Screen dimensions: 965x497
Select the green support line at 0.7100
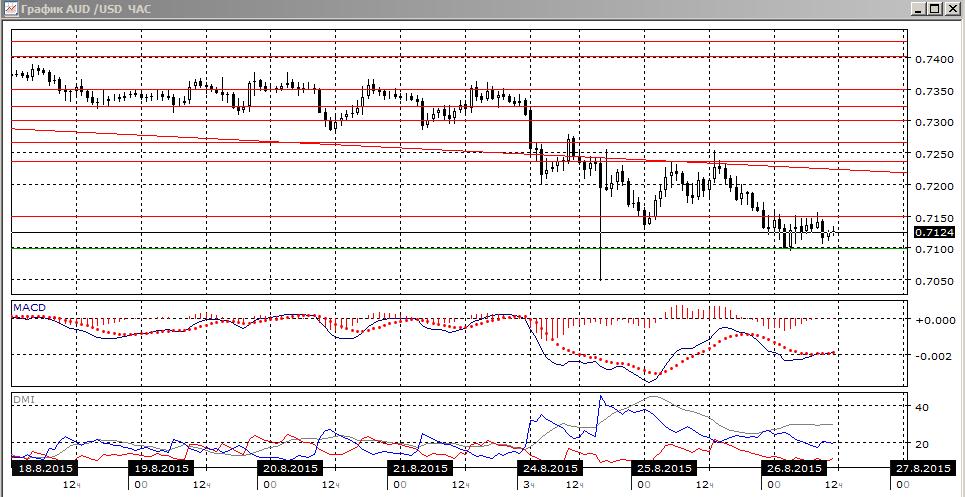(458, 248)
